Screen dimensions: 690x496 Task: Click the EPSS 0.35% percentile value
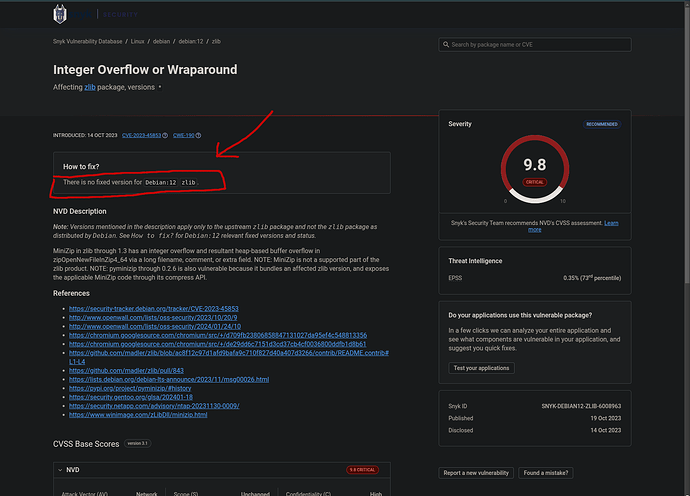pyautogui.click(x=592, y=278)
